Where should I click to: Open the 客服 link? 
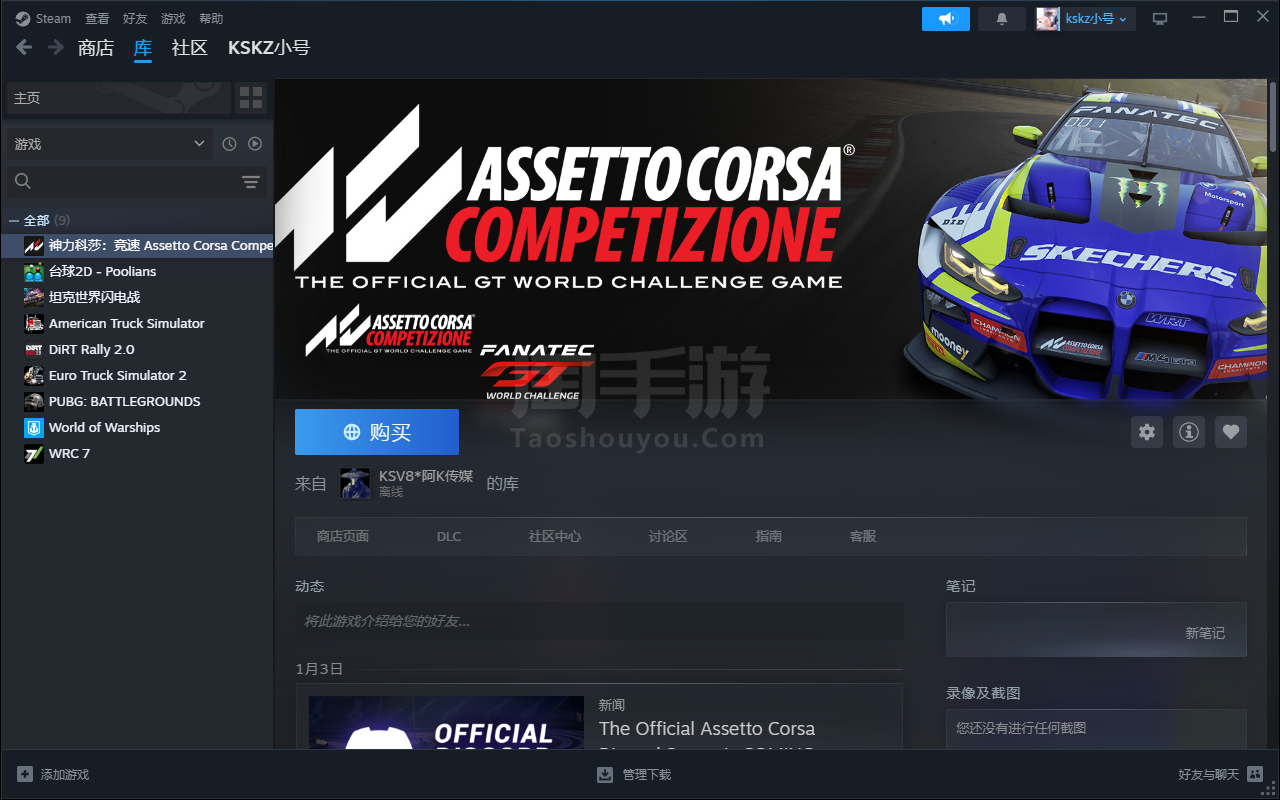tap(863, 536)
